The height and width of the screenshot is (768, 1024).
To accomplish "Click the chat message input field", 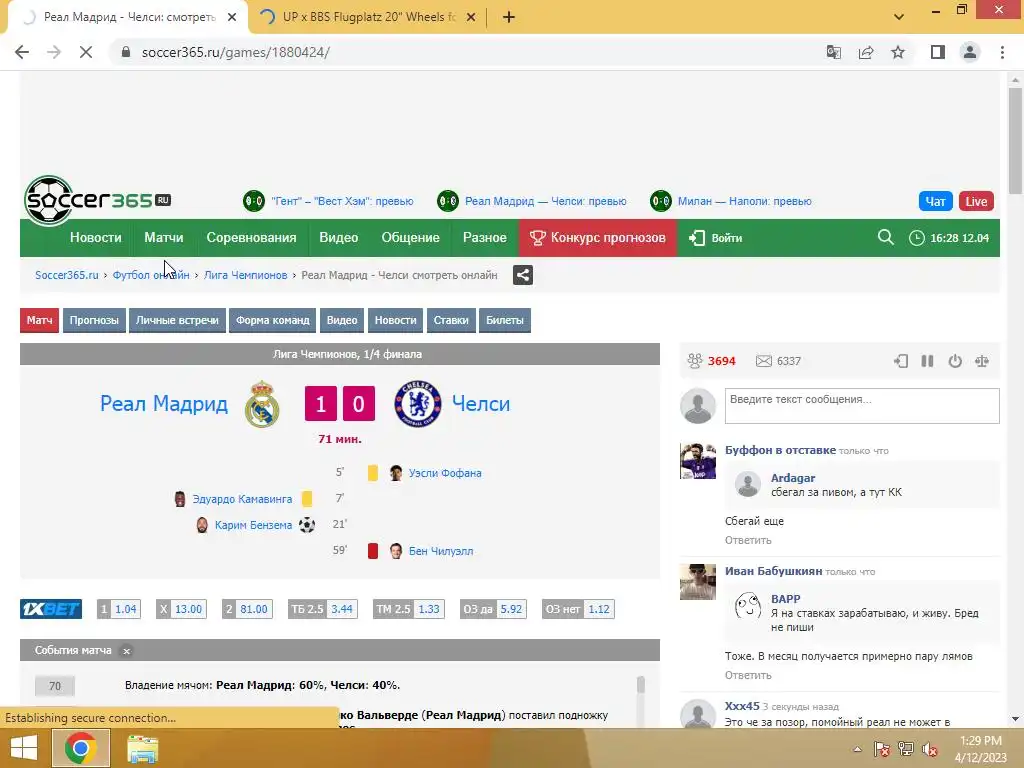I will coord(862,406).
